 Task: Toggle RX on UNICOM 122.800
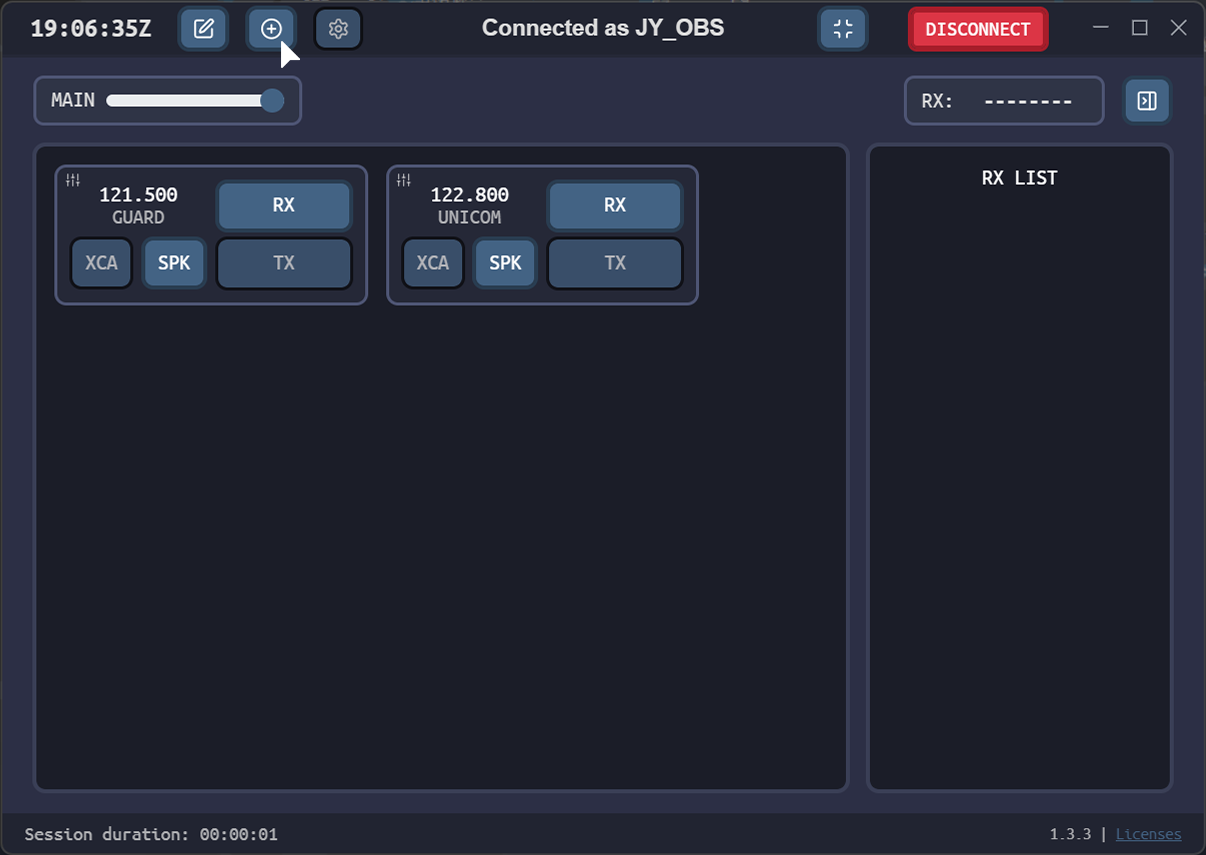615,205
